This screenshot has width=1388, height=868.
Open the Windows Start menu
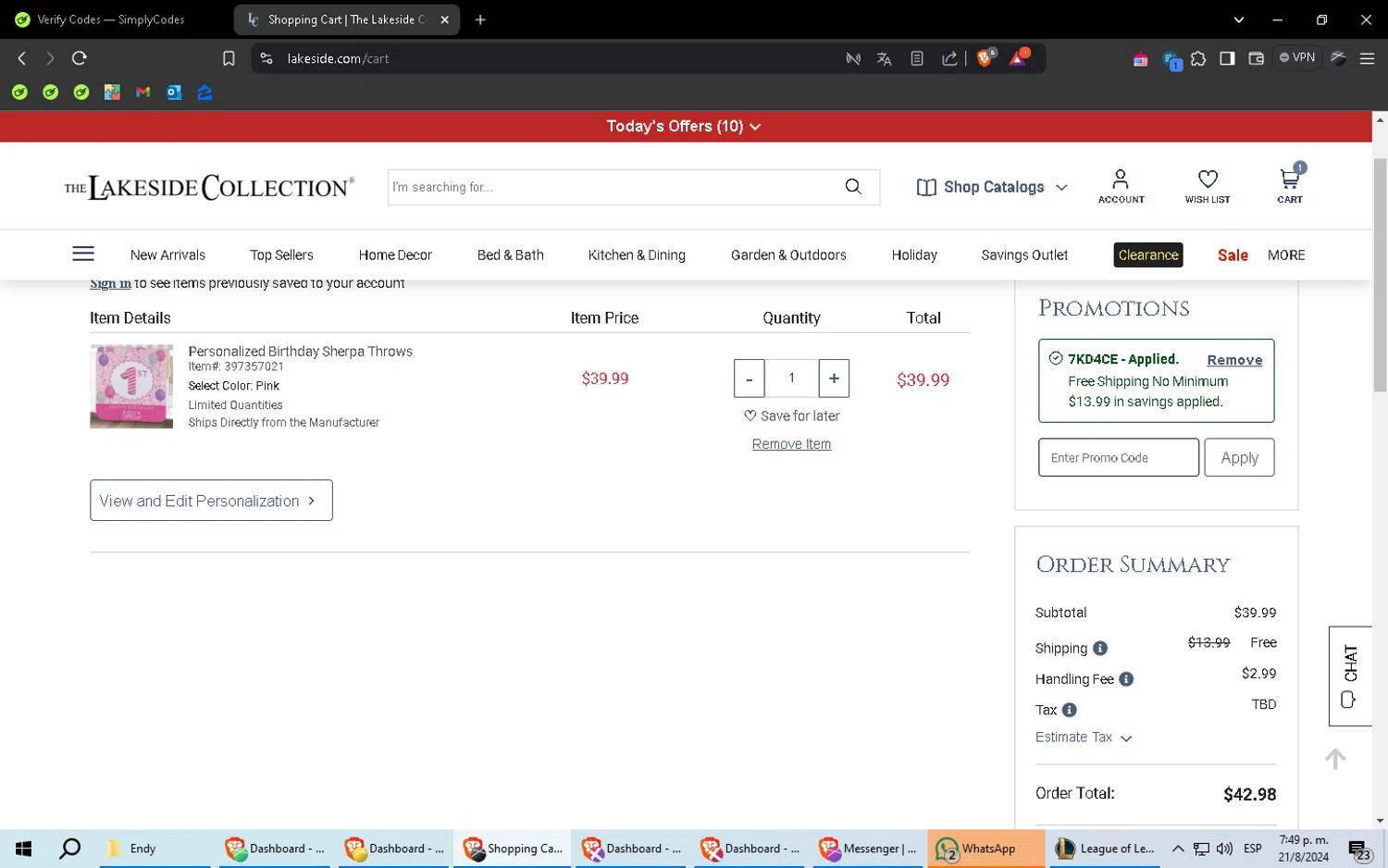[24, 849]
